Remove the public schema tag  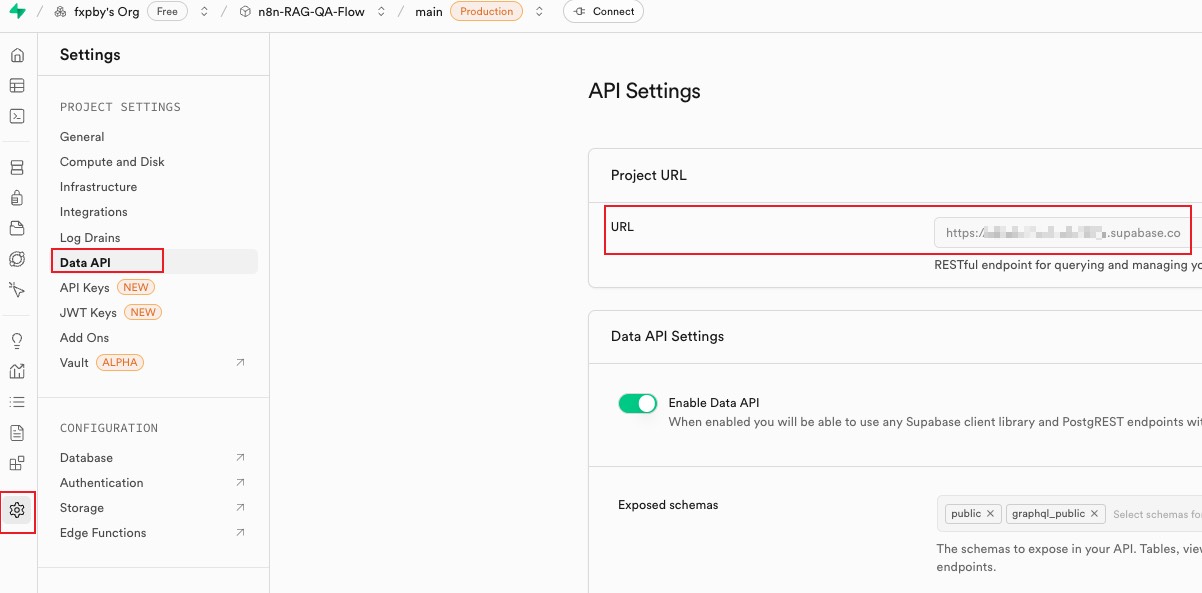990,514
